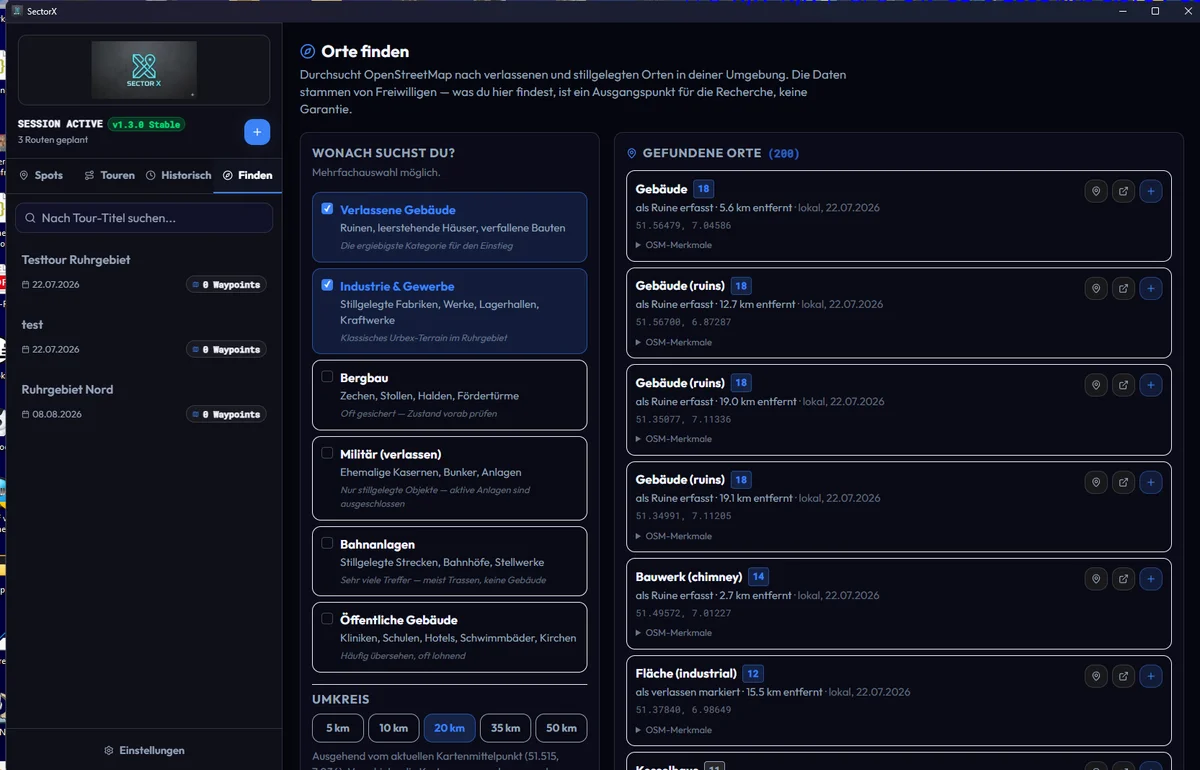Select the Finden tab
The width and height of the screenshot is (1200, 770).
[x=247, y=175]
